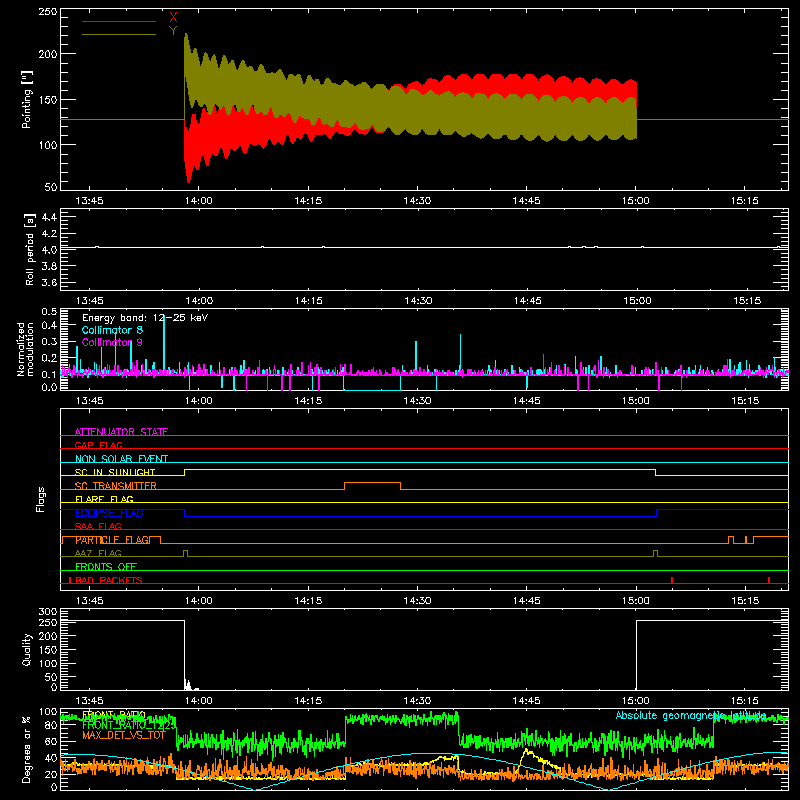
Task: Click the ECLIPSE_FLAG label
Action: [x=109, y=513]
